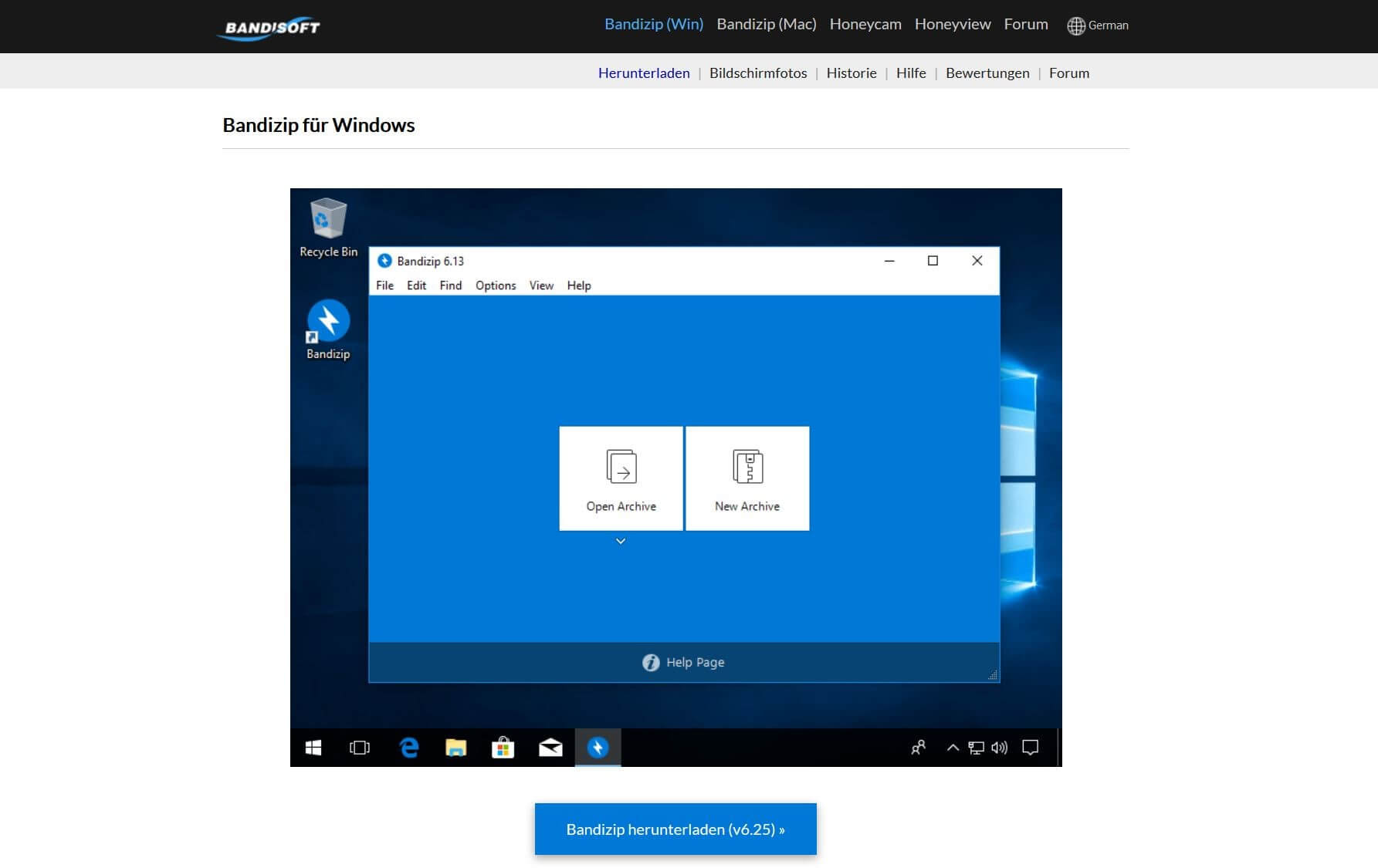Select the Bildschirmfotos sub-navigation tab
Screen dimensions: 1378x868
pyautogui.click(x=758, y=73)
